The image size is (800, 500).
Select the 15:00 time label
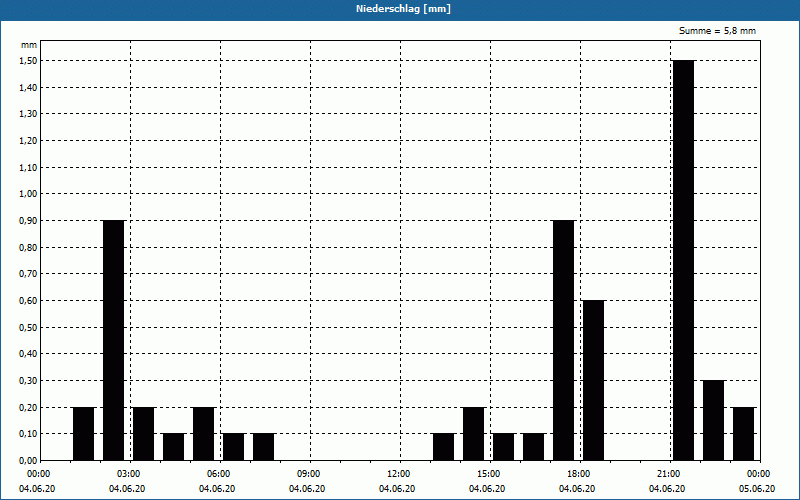[489, 474]
